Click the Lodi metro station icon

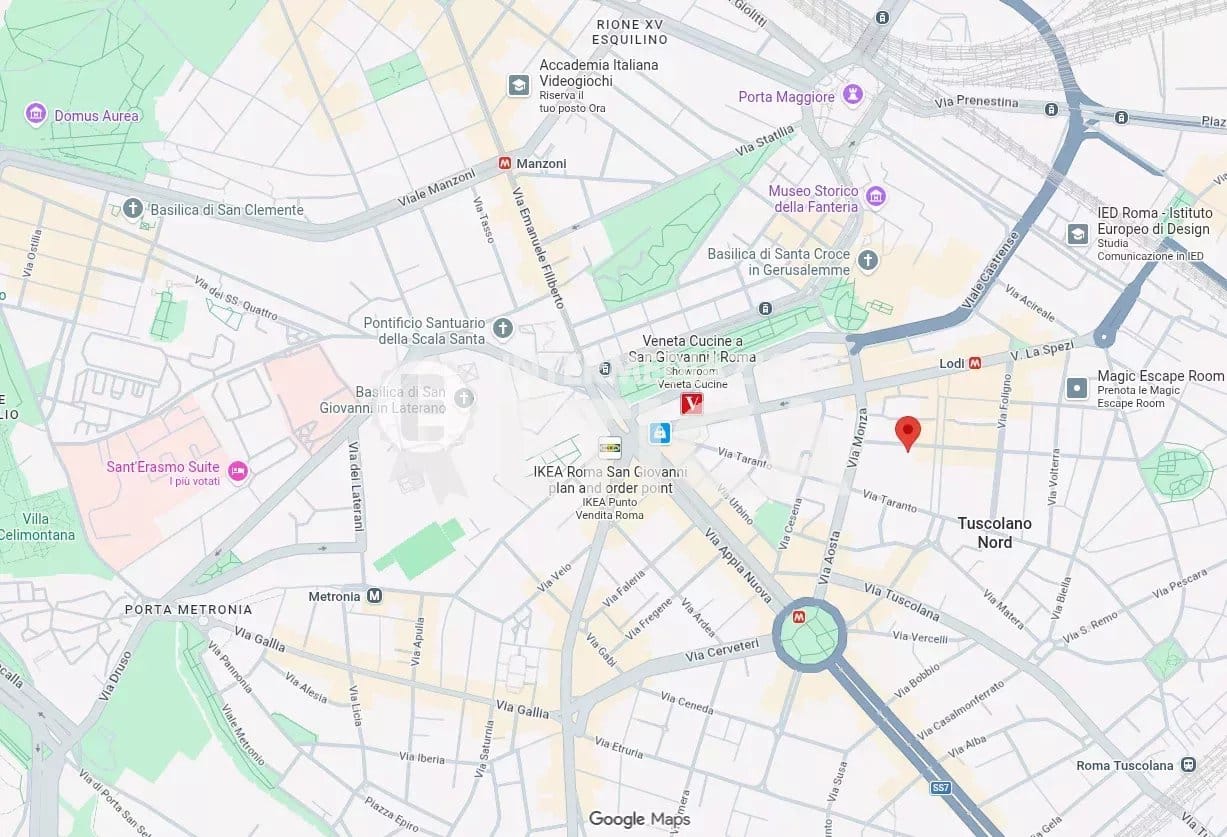[x=974, y=364]
